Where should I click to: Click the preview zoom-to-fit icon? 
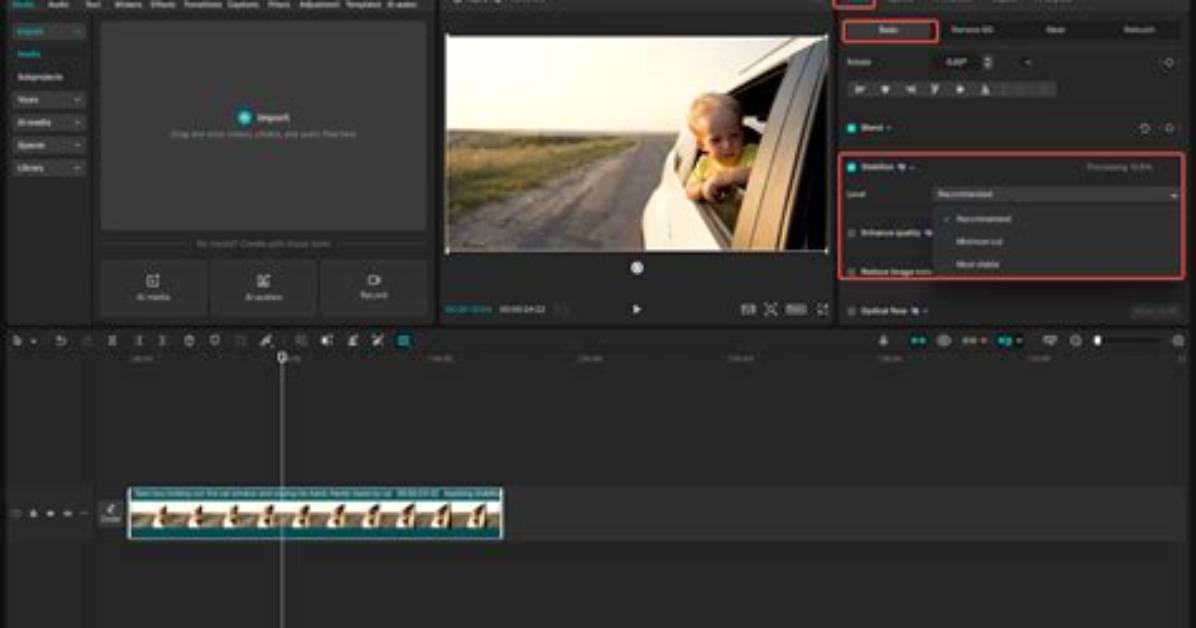[771, 309]
